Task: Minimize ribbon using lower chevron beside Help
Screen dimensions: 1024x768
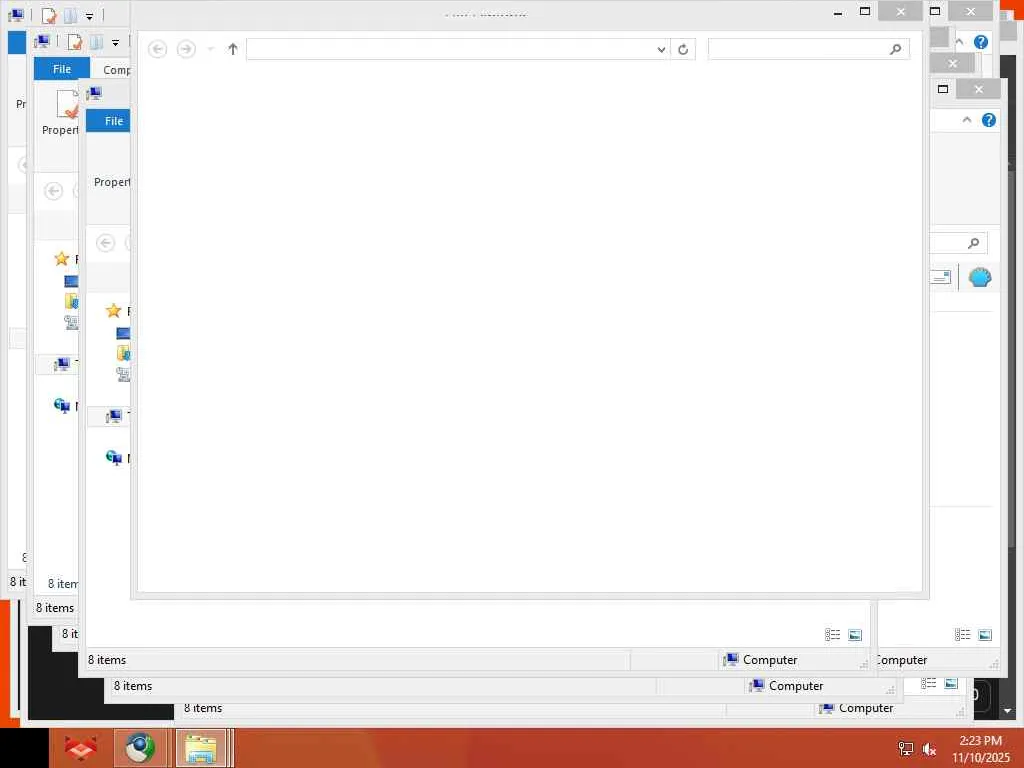Action: pyautogui.click(x=967, y=120)
